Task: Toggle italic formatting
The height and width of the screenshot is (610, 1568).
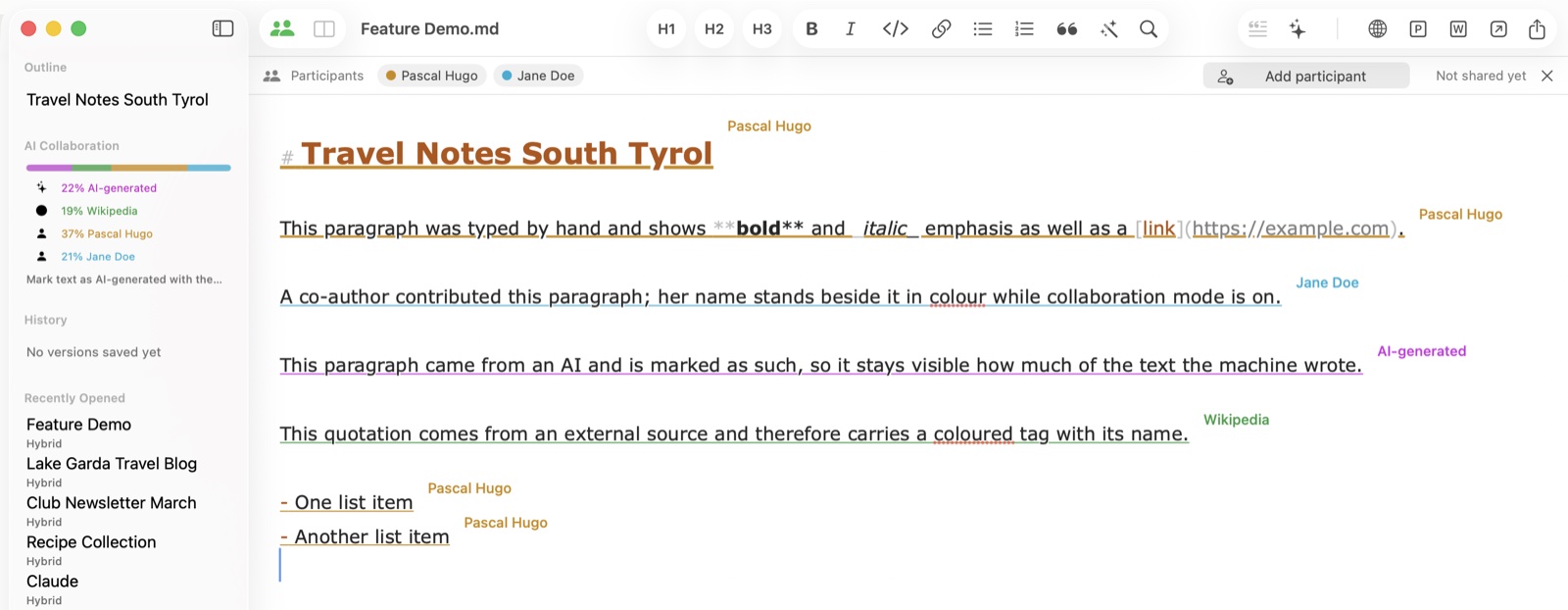Action: pyautogui.click(x=851, y=29)
